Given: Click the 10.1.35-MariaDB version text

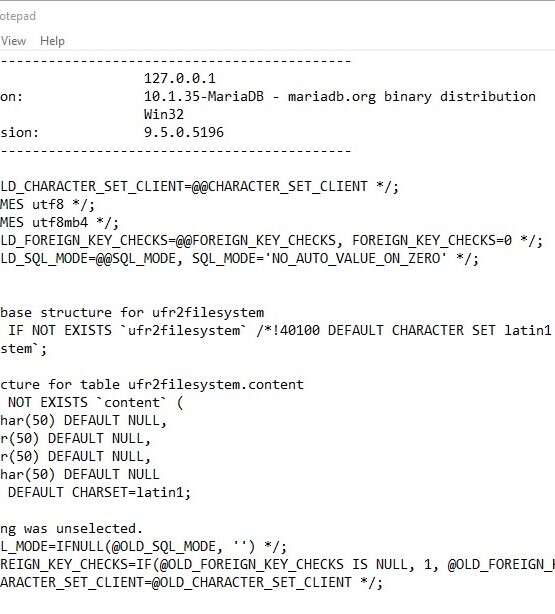Looking at the screenshot, I should coord(204,96).
